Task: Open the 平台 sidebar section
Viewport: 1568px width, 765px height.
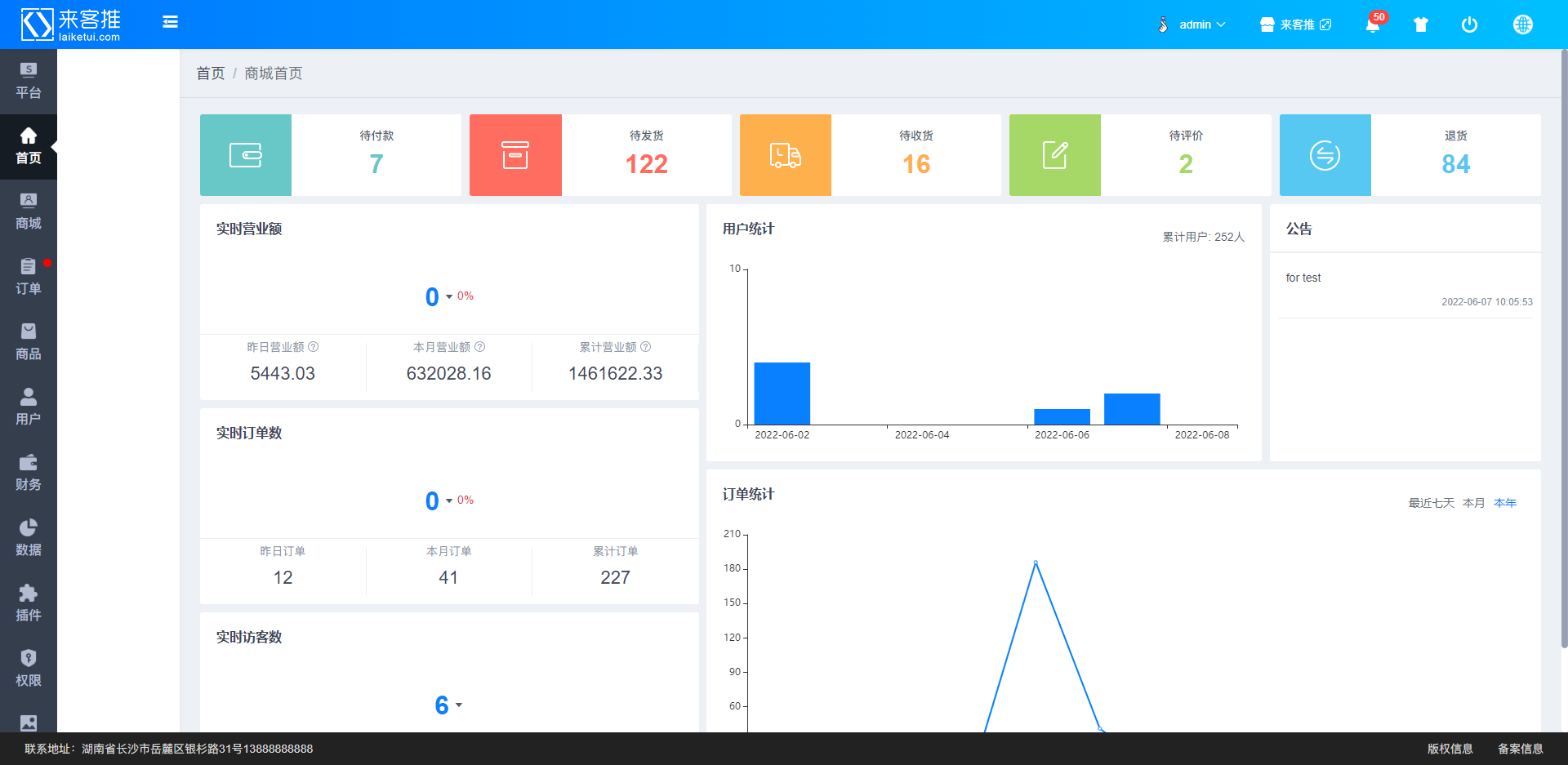Action: [29, 82]
